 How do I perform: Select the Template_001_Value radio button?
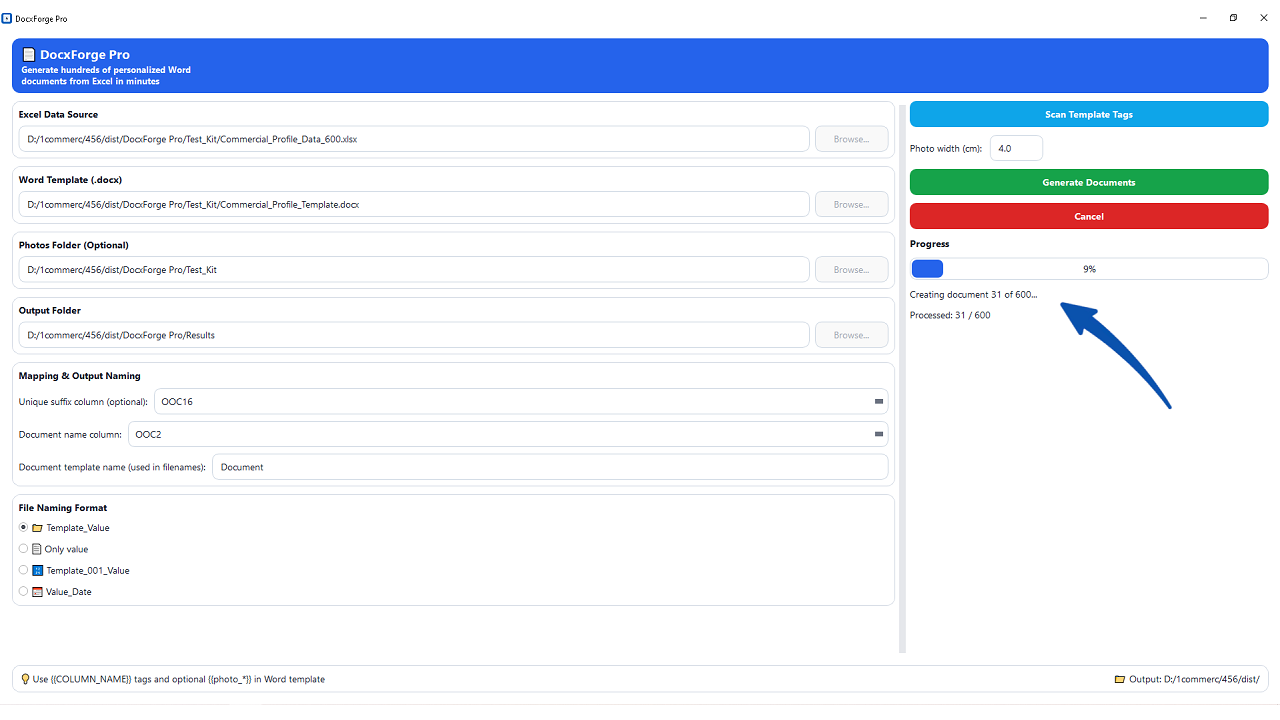click(24, 570)
